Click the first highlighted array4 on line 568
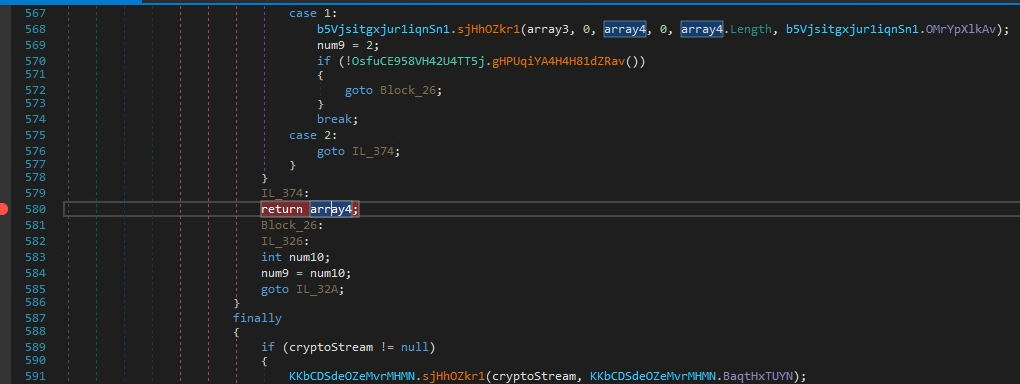Image resolution: width=1020 pixels, height=384 pixels. (x=625, y=29)
